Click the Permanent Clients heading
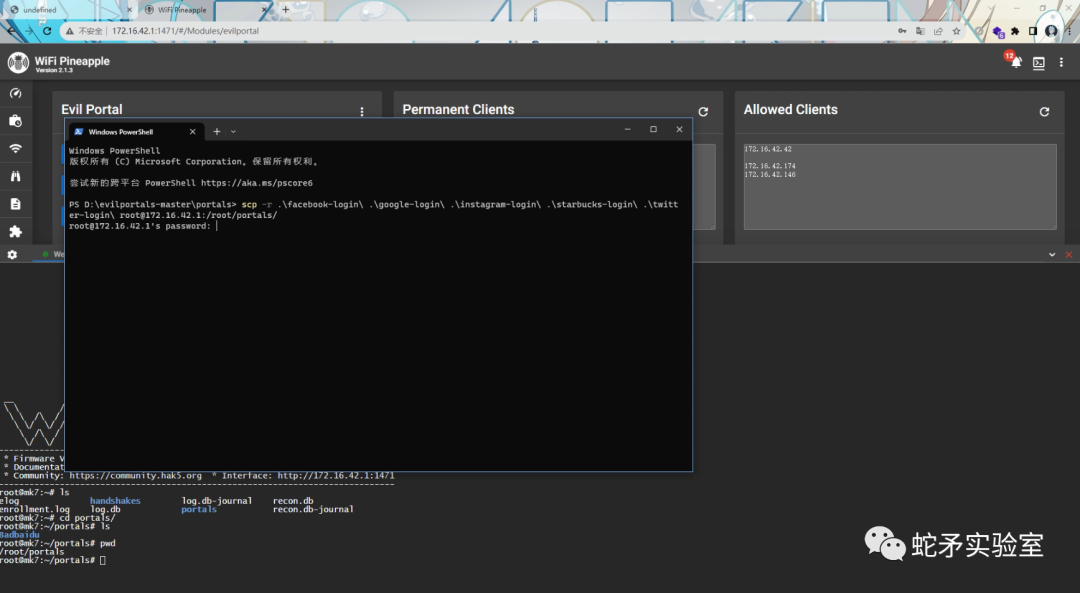Viewport: 1080px width, 593px height. point(458,110)
